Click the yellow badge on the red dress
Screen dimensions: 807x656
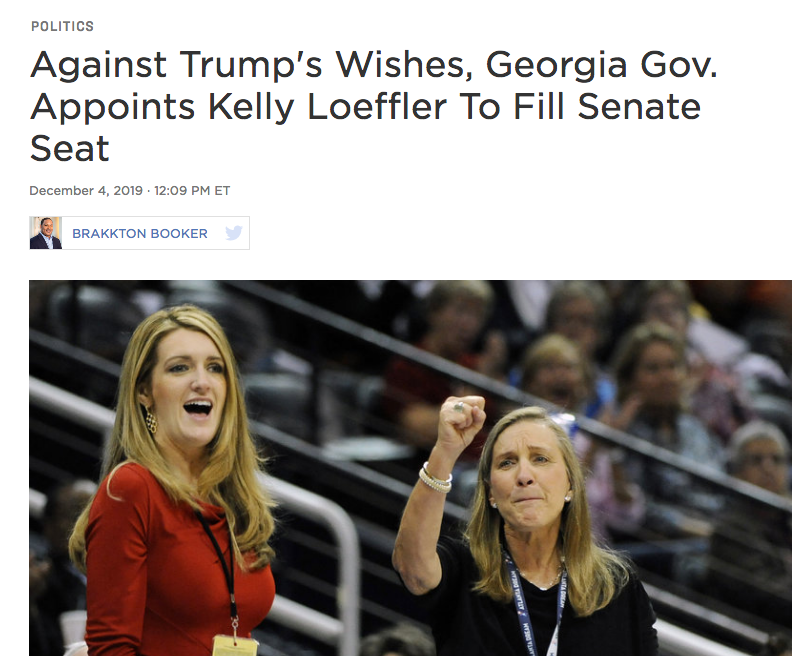pos(235,645)
